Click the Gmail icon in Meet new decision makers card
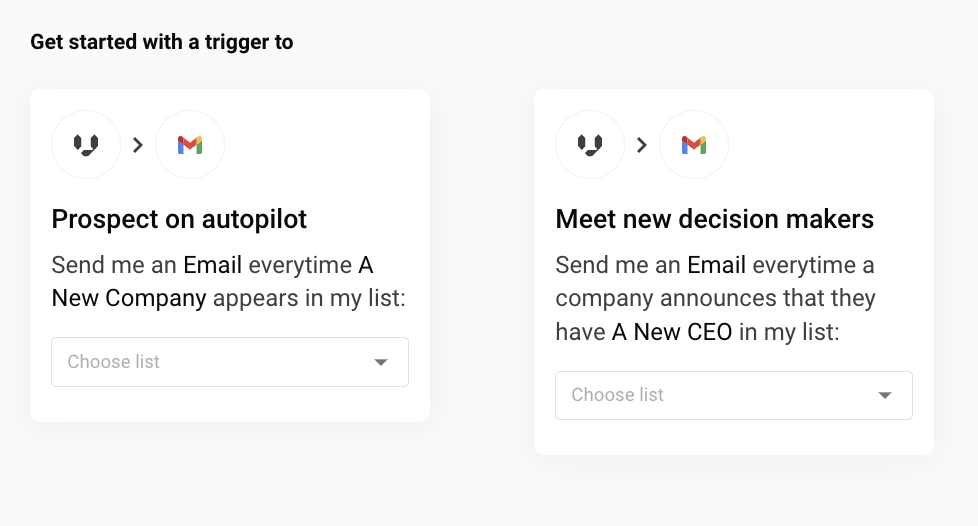The height and width of the screenshot is (526, 978). [694, 145]
